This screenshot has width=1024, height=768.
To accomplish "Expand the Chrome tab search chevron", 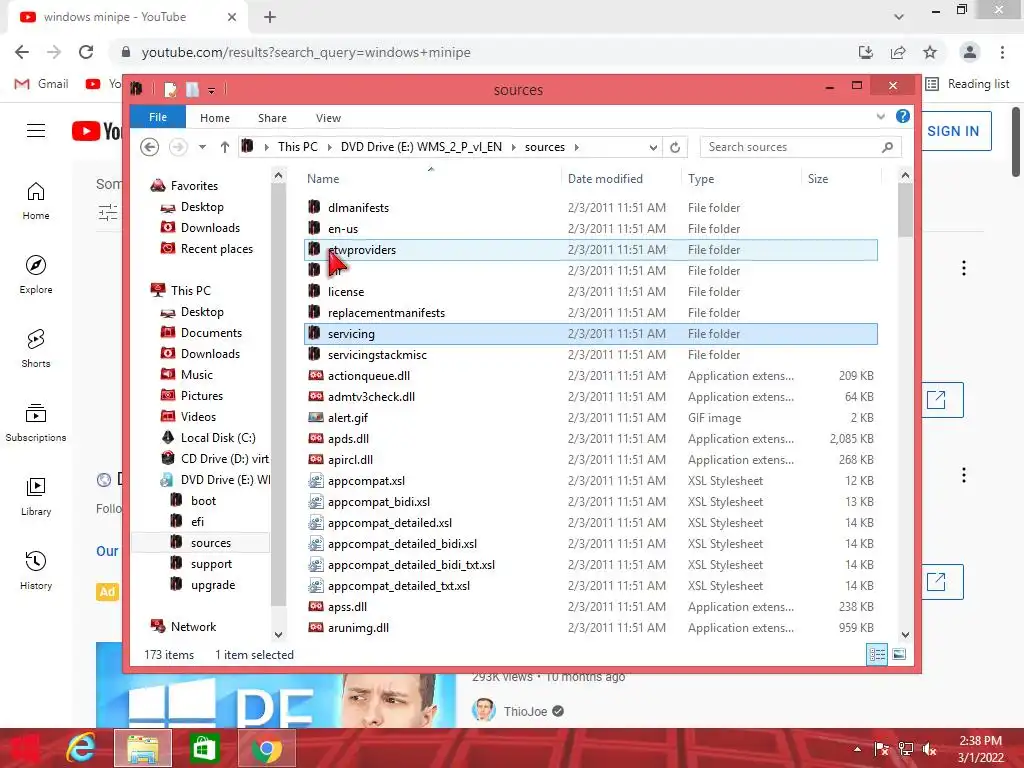I will (899, 17).
